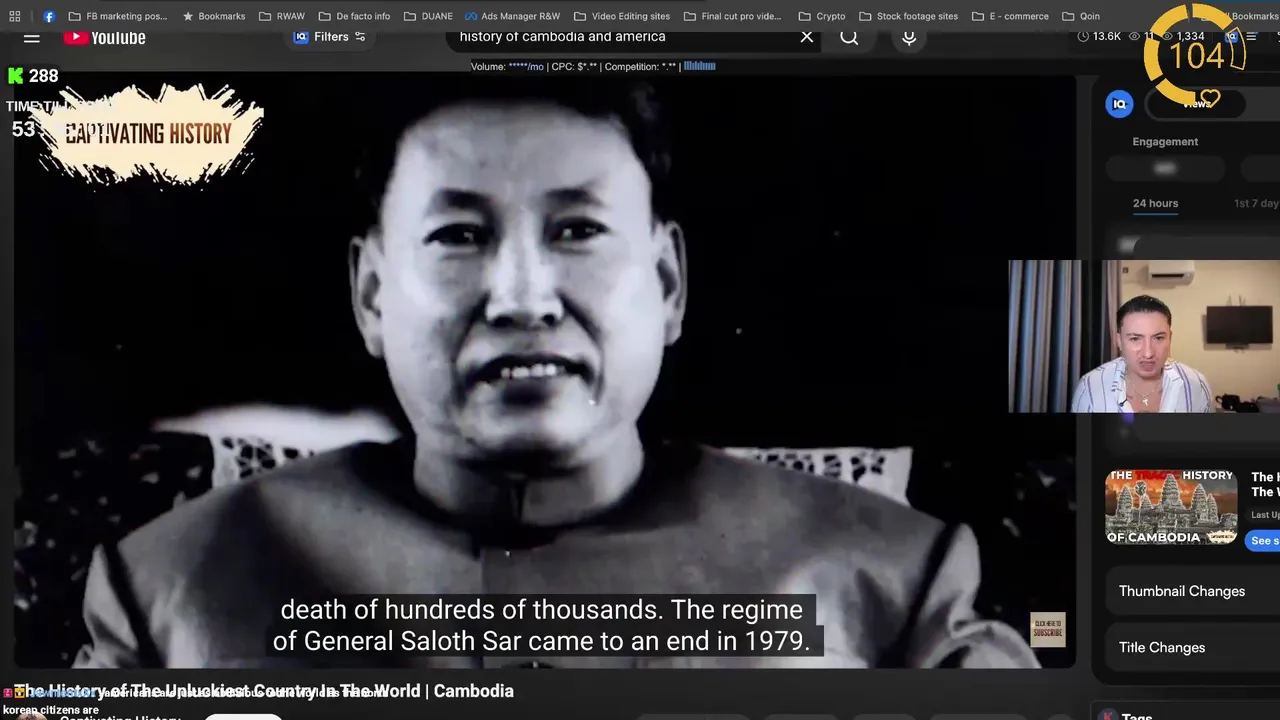Screen dimensions: 1280x720
Task: Click the 13.6K clock stat in toolbar
Action: click(1099, 36)
